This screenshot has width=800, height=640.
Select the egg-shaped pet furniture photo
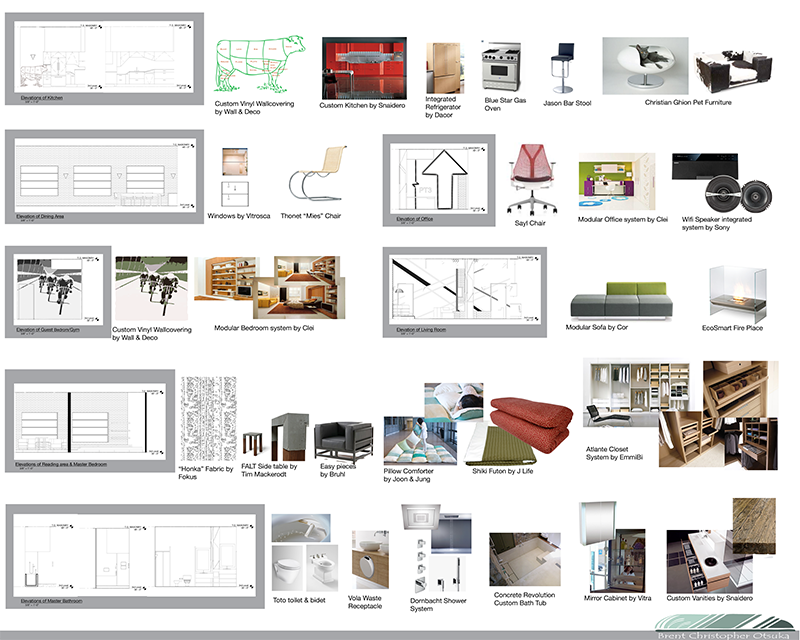[x=645, y=66]
